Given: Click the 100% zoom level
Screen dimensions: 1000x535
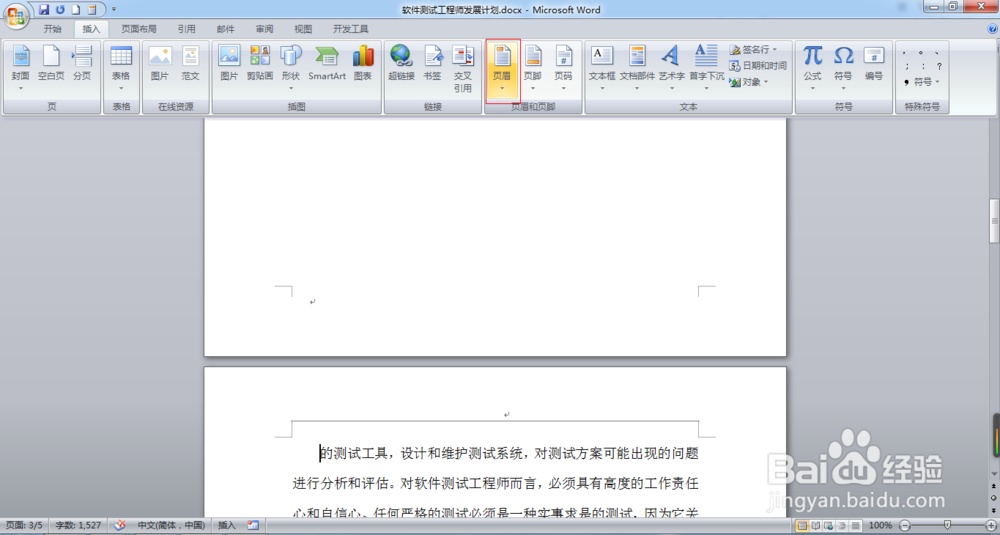Looking at the screenshot, I should point(881,525).
